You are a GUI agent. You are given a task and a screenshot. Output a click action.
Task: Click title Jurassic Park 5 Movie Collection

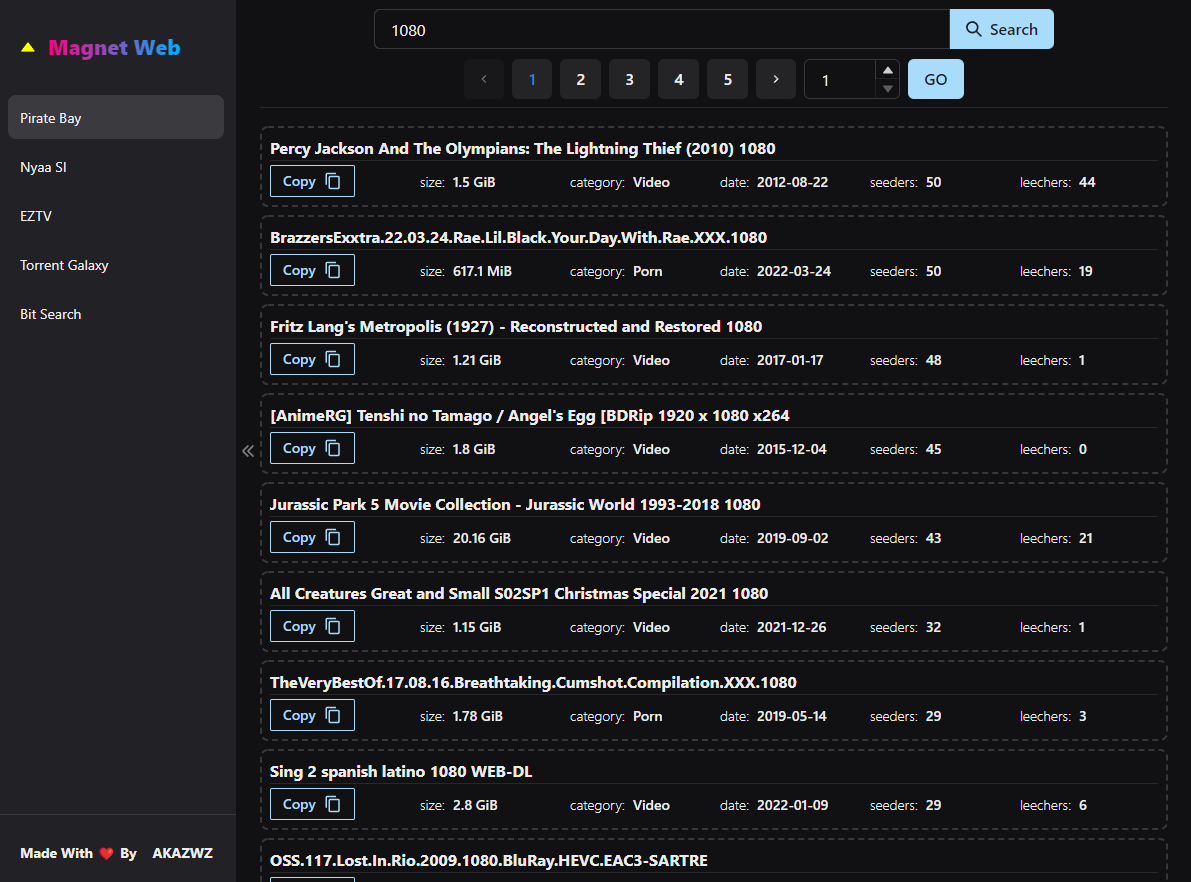click(x=515, y=504)
